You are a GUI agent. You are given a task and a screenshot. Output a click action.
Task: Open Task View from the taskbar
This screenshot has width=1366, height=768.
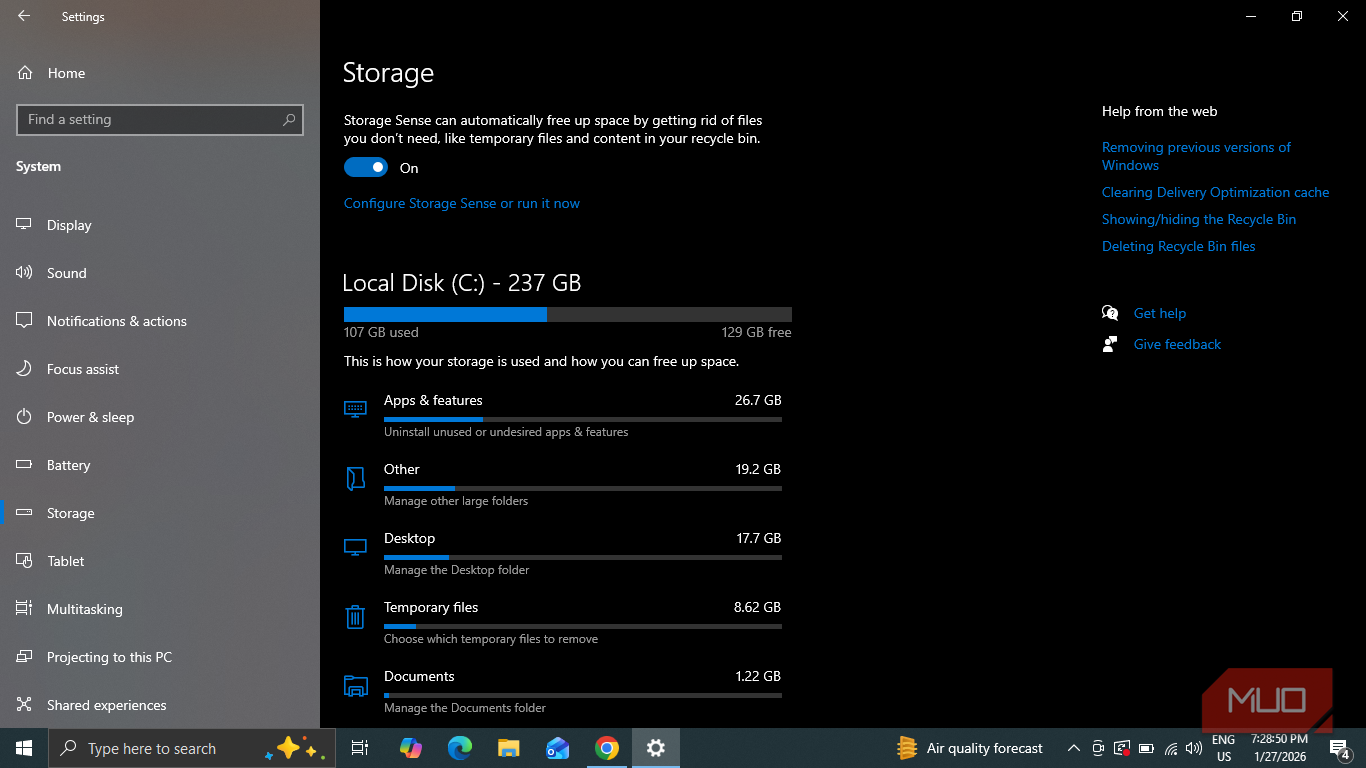point(360,748)
